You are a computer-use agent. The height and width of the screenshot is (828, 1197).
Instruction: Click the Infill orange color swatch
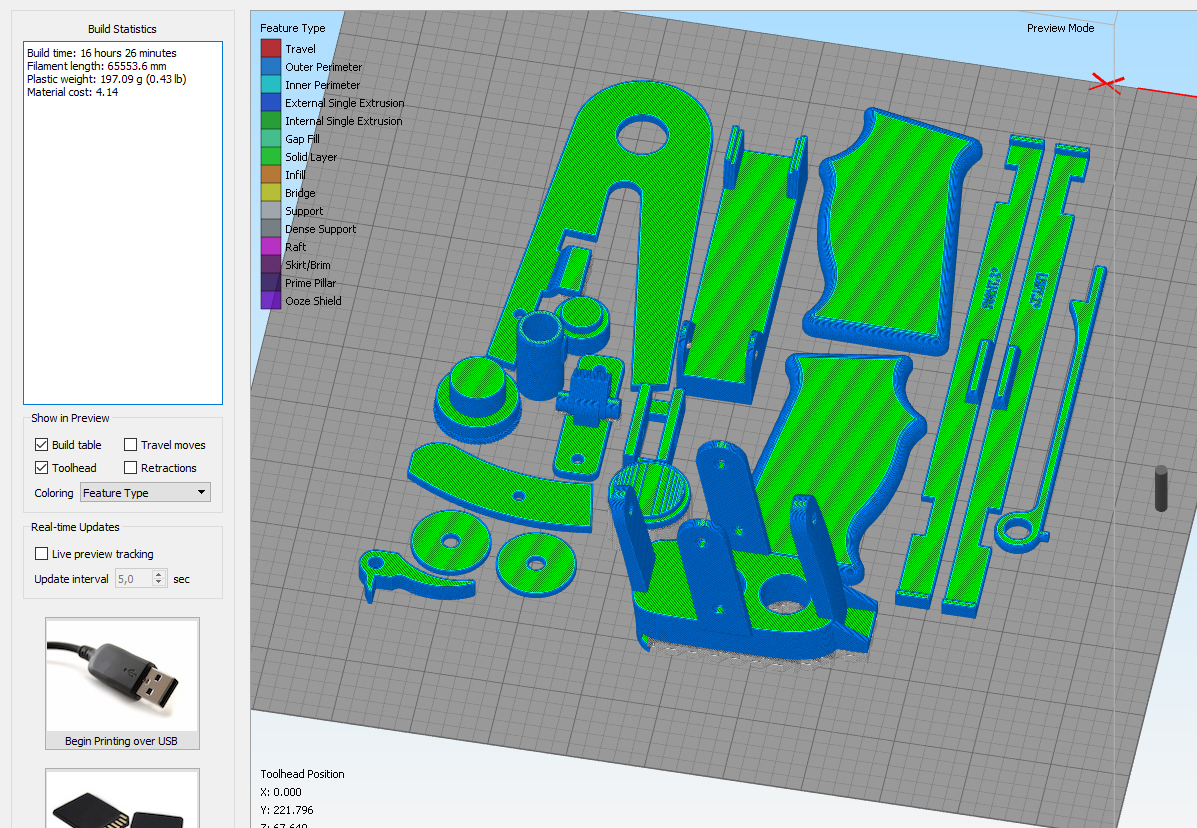click(271, 174)
